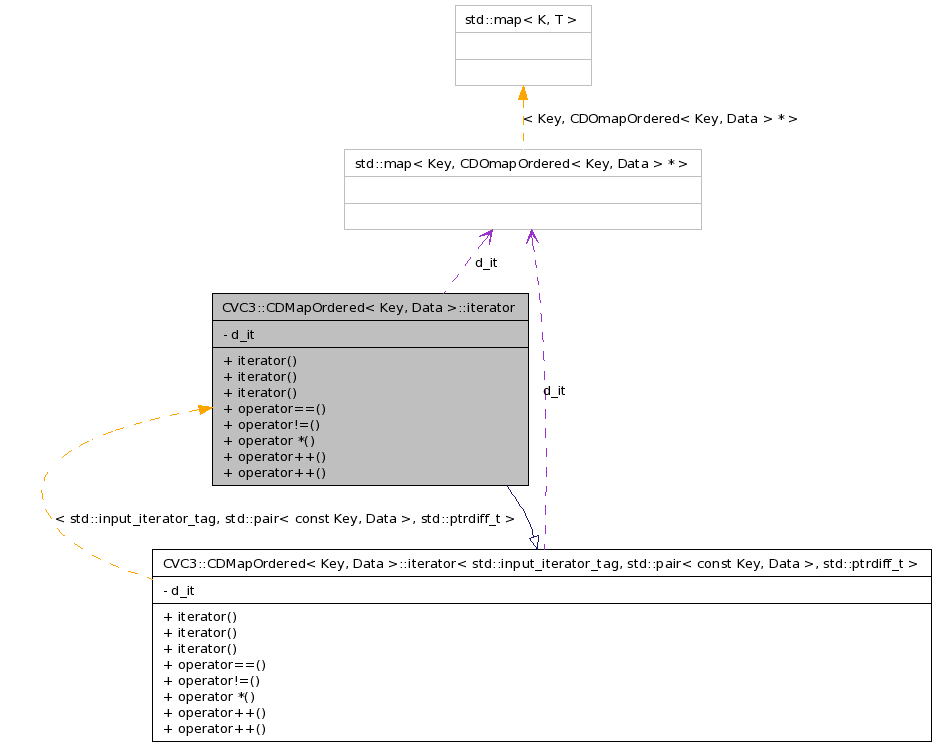Screen dimensions: 936x746
Task: Click the d_it label on the long purple line
Action: click(554, 391)
